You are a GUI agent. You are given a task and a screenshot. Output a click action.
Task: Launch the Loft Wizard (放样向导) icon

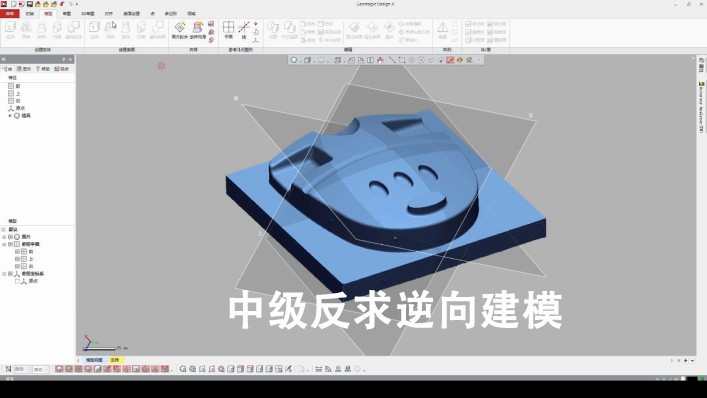coord(197,30)
